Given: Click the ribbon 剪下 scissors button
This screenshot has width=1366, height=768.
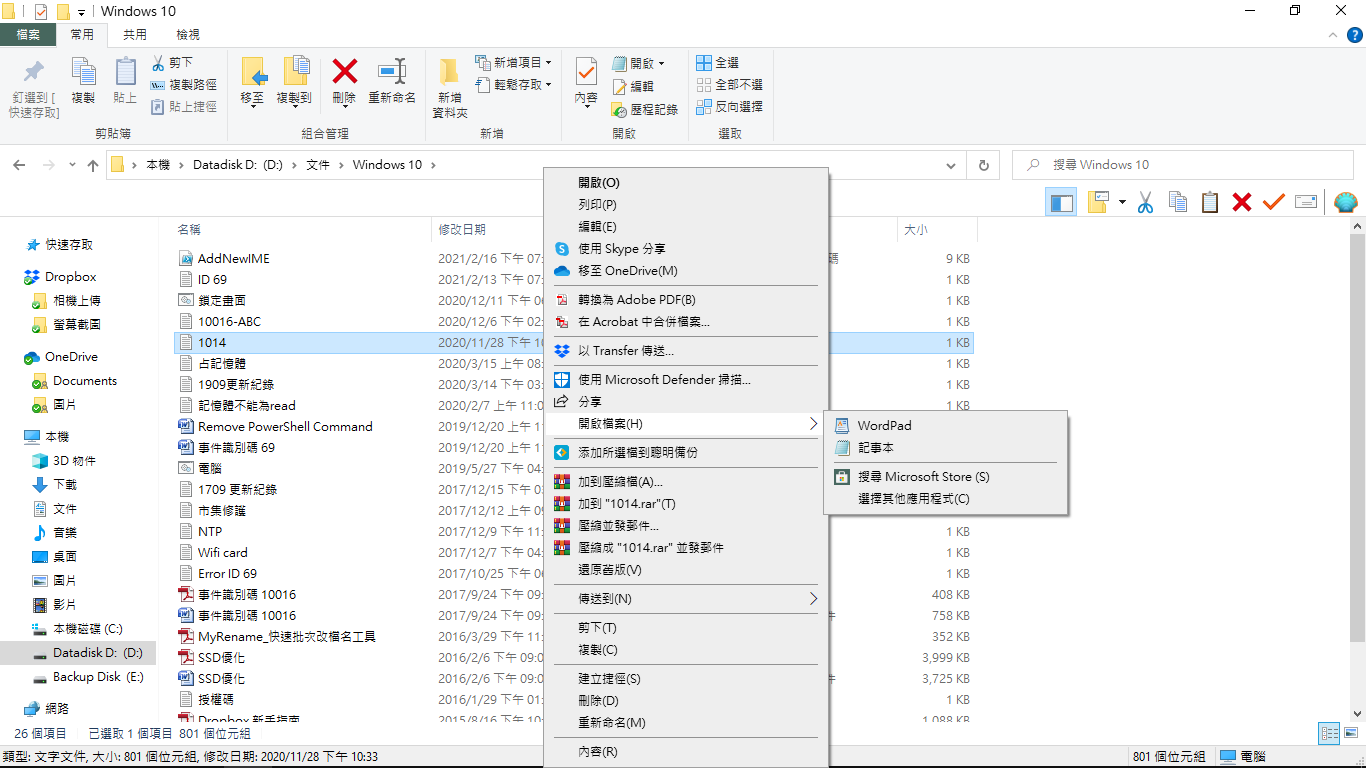Looking at the screenshot, I should [x=172, y=62].
